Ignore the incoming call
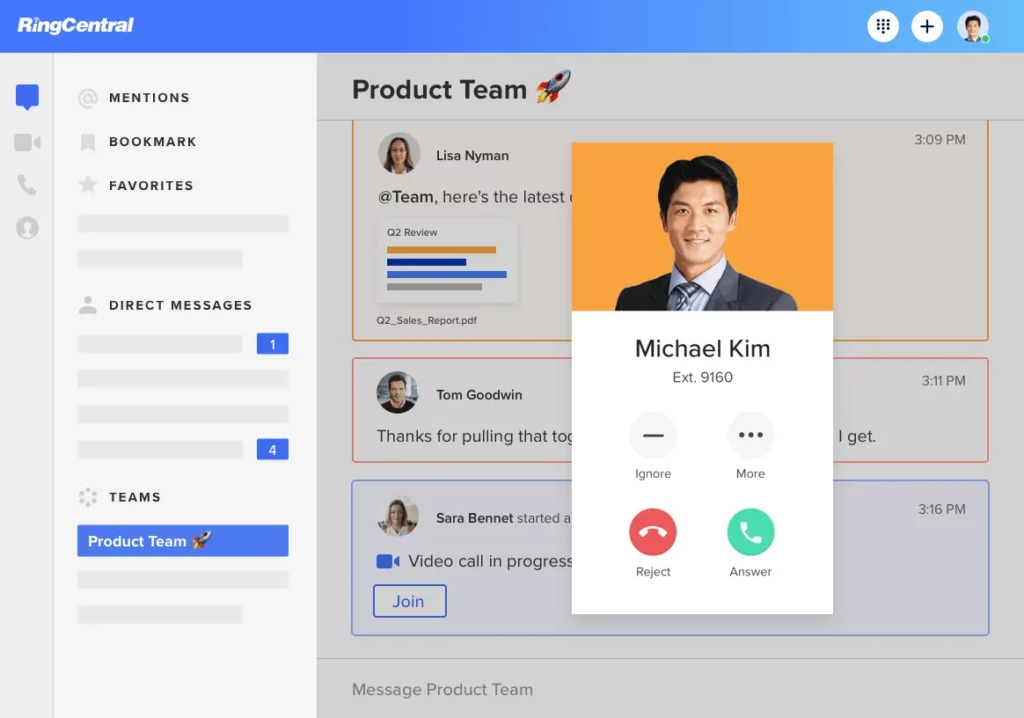Image resolution: width=1024 pixels, height=718 pixels. pyautogui.click(x=653, y=434)
